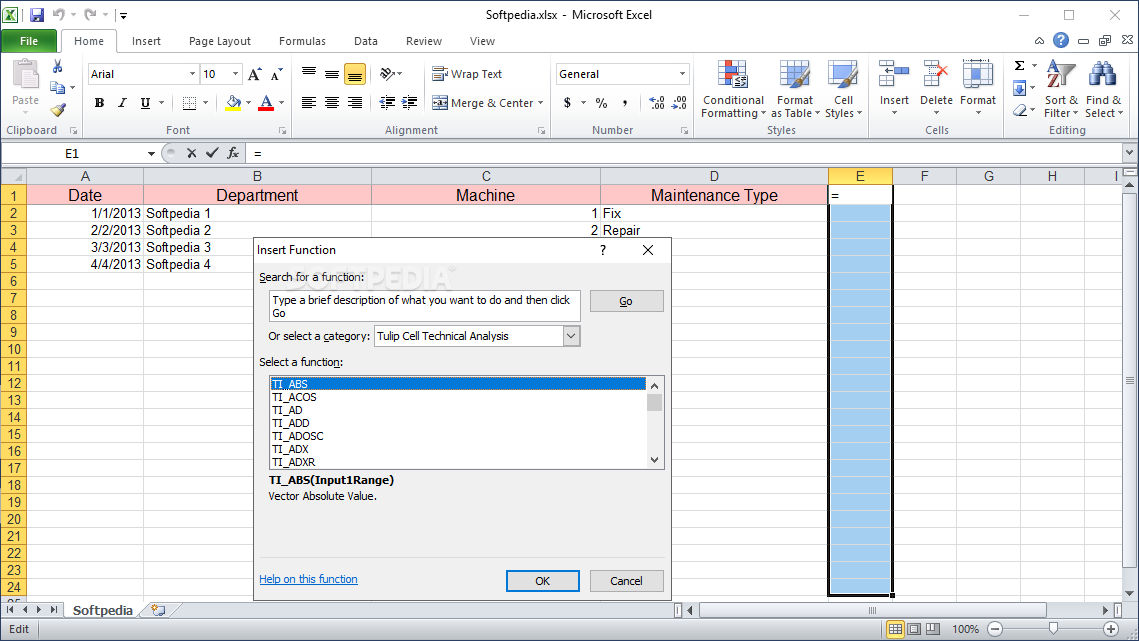Image resolution: width=1139 pixels, height=641 pixels.
Task: Click Decrease Decimal icon
Action: click(x=679, y=103)
